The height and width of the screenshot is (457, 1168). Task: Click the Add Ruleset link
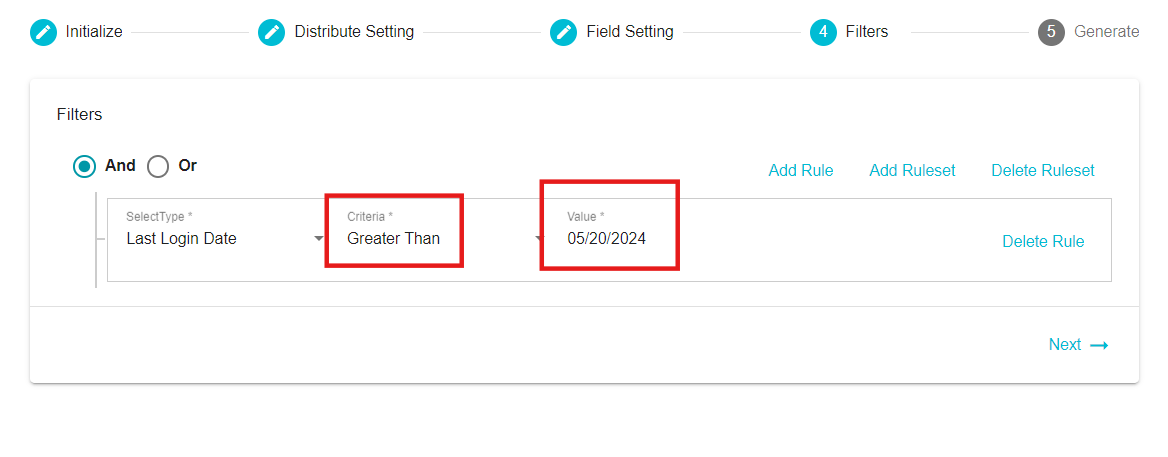pos(912,170)
